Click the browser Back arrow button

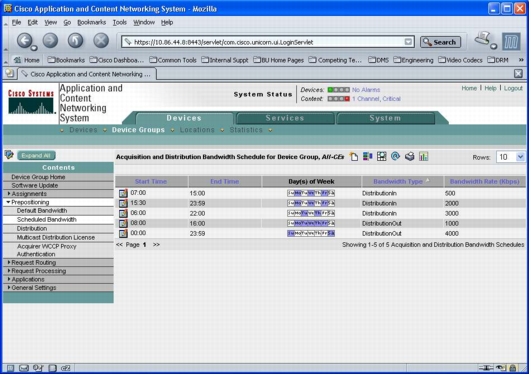[x=25, y=41]
